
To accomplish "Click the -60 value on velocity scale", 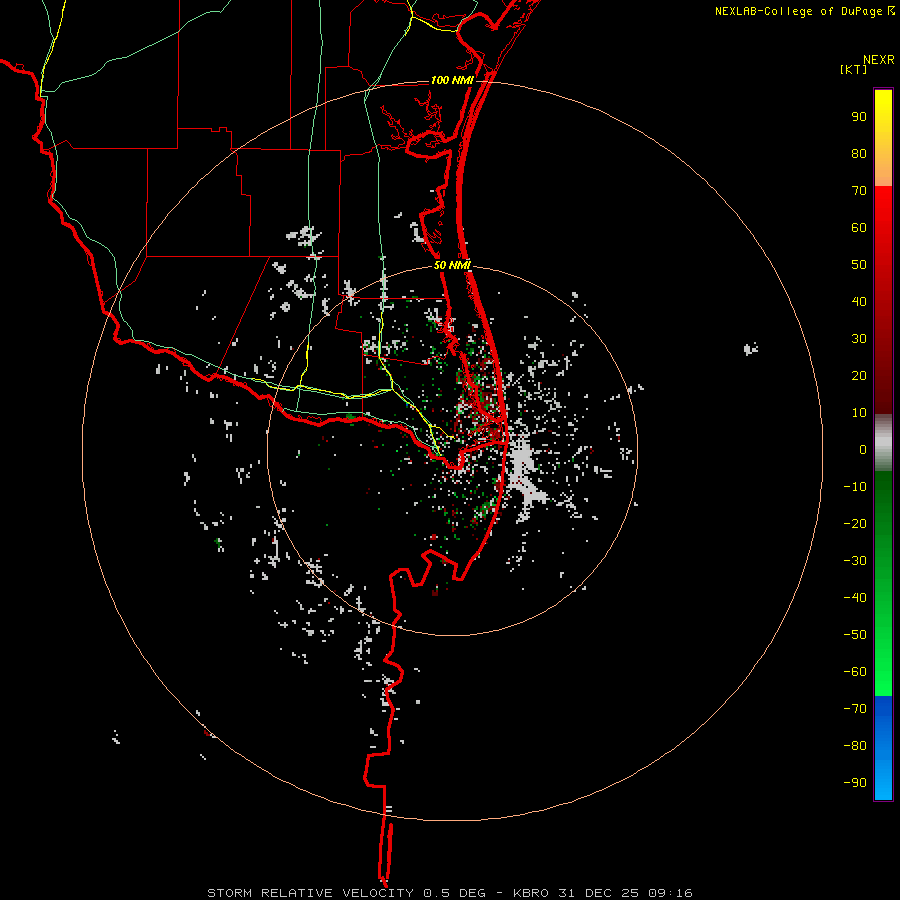I will click(x=855, y=672).
